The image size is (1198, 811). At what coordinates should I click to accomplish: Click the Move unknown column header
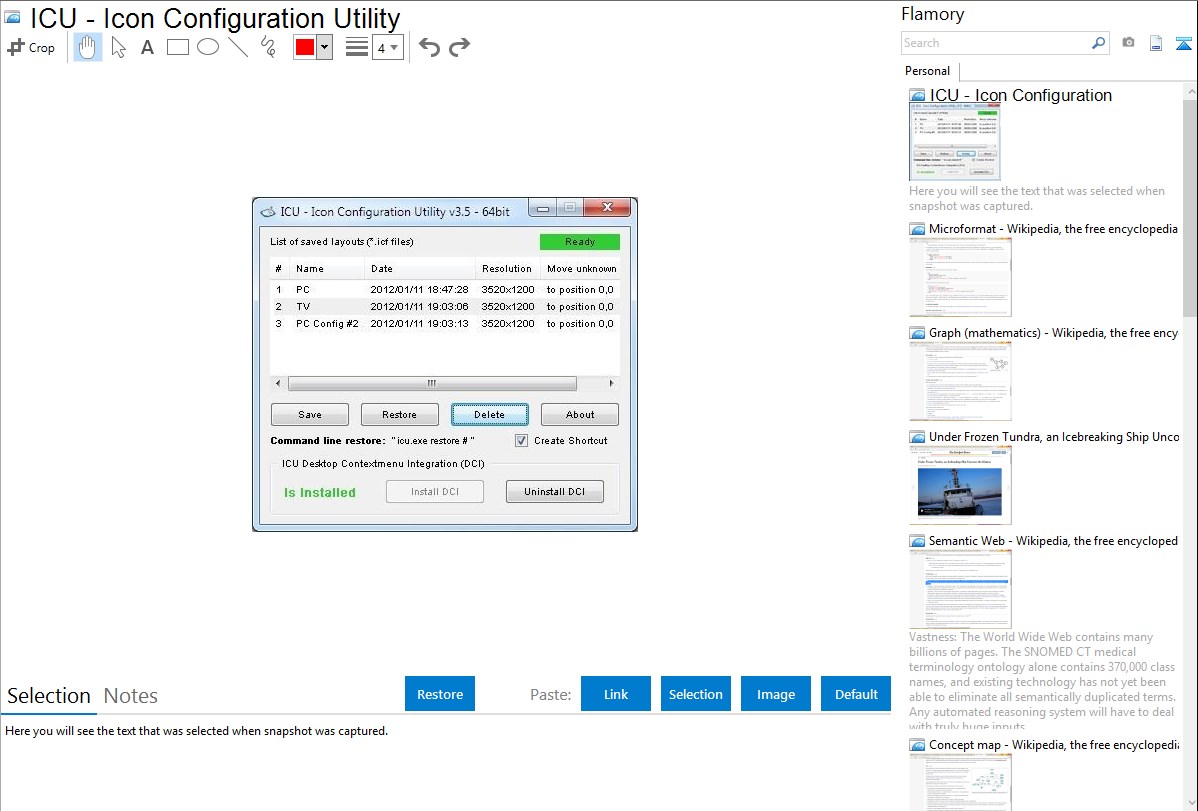point(581,268)
